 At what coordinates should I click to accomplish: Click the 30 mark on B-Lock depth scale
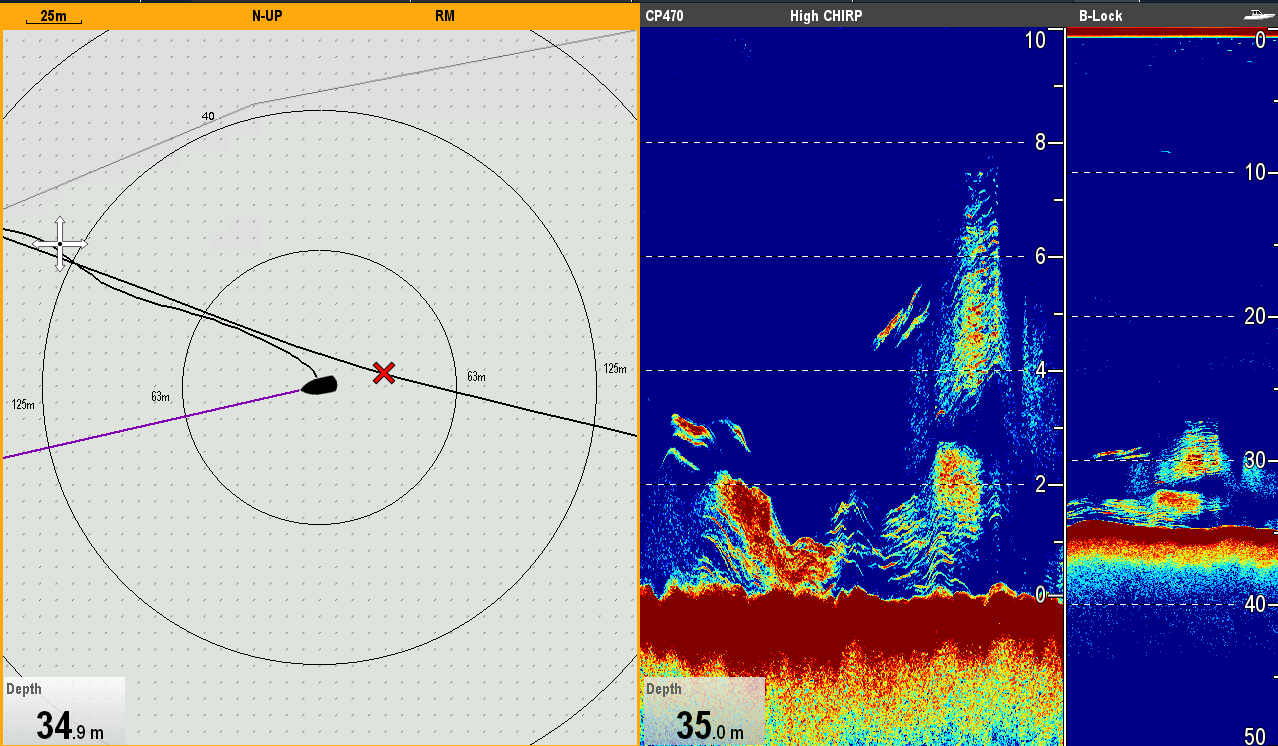[1253, 460]
